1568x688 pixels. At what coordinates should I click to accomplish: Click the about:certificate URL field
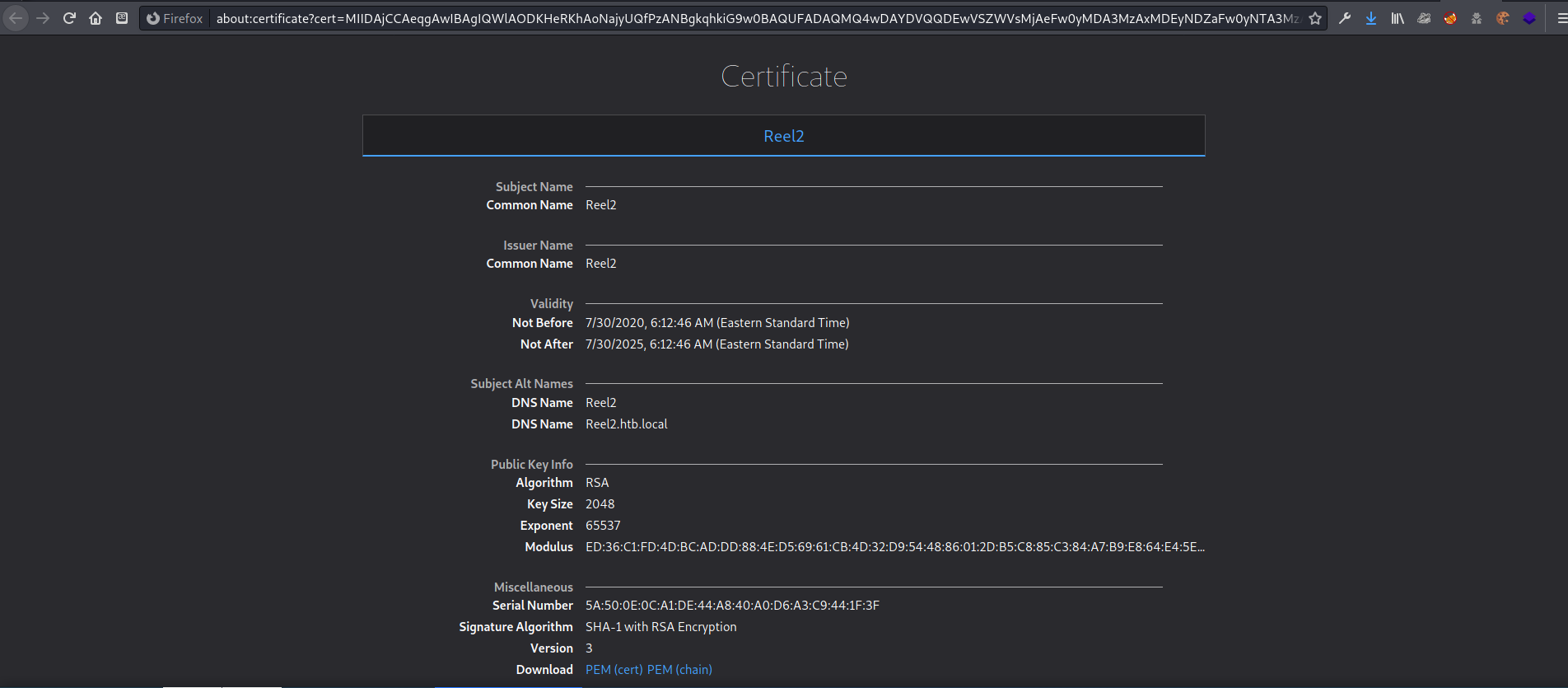click(x=758, y=18)
